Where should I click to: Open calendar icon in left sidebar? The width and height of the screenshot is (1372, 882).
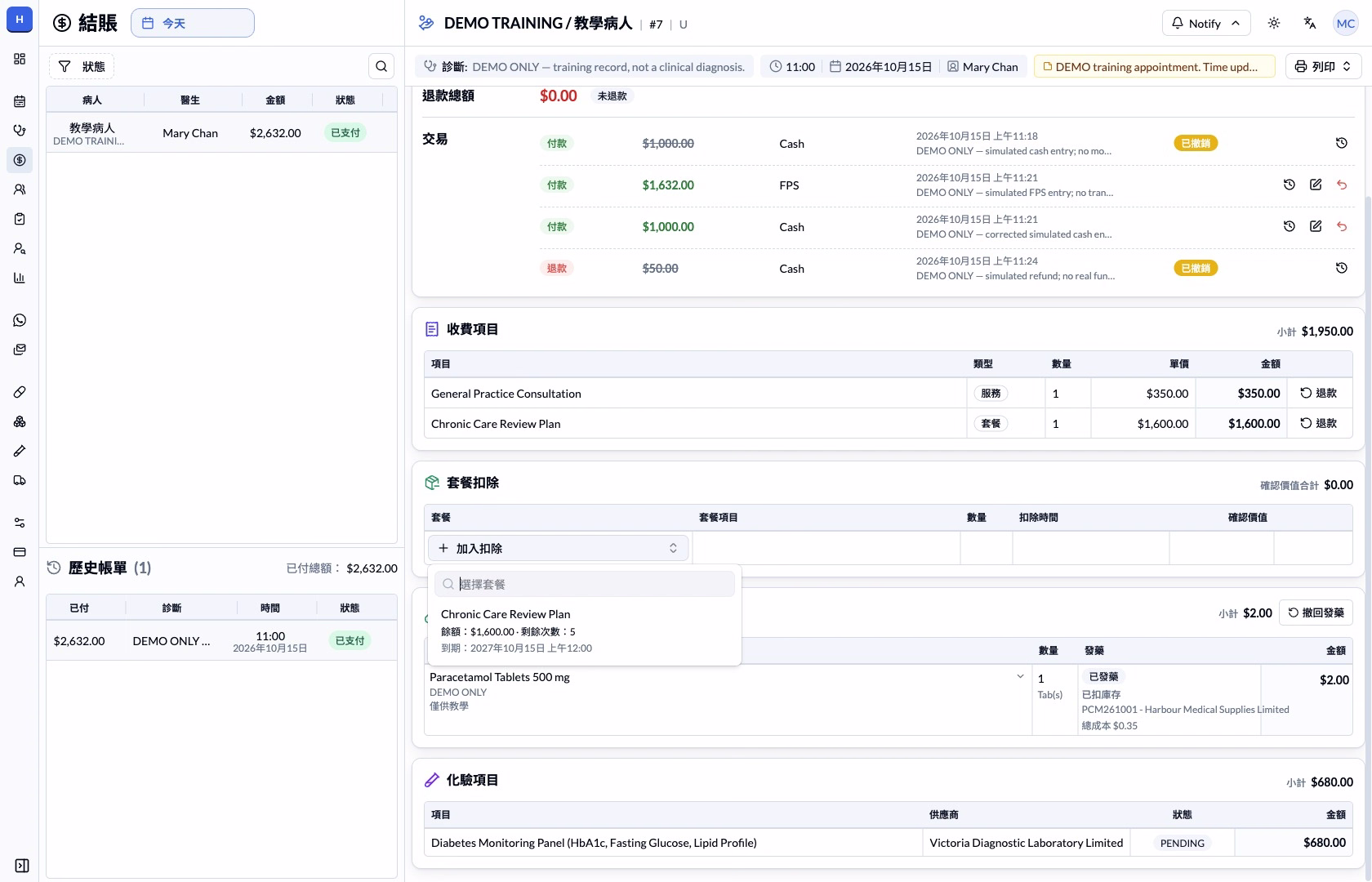point(20,101)
